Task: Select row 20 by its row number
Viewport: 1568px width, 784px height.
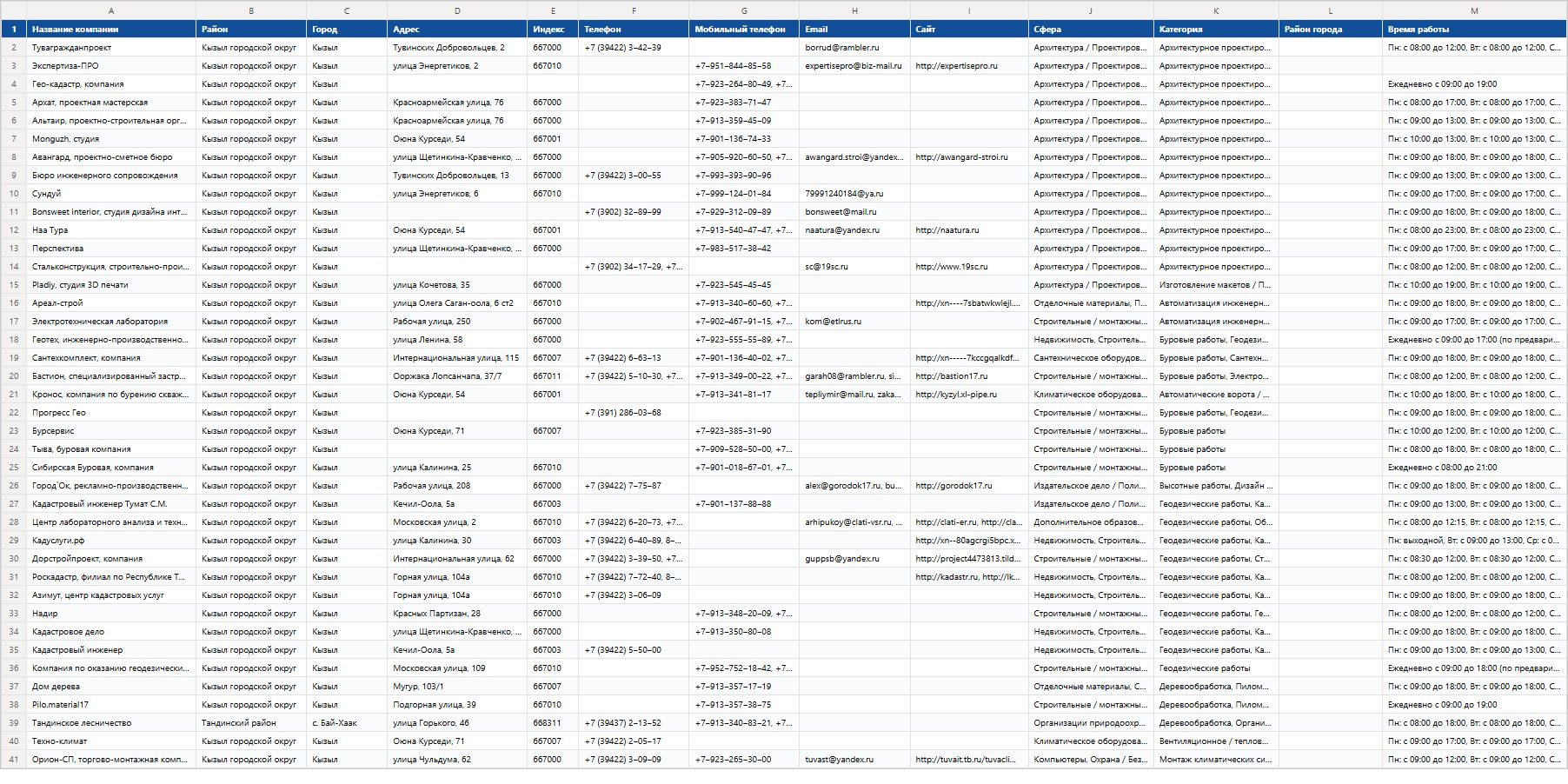Action: [14, 376]
